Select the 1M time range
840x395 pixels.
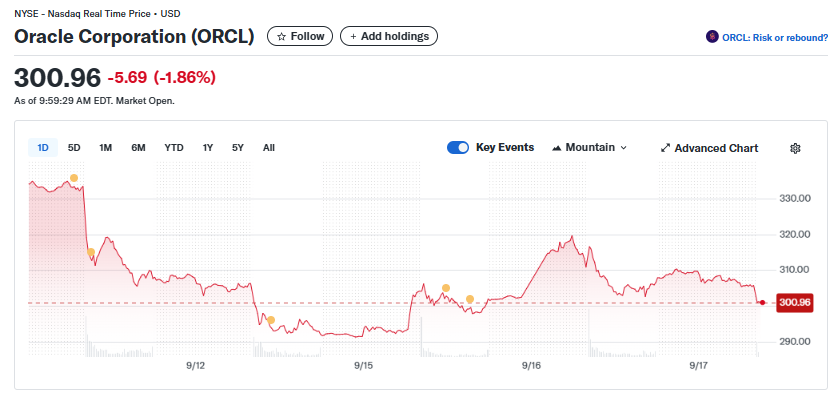click(106, 147)
